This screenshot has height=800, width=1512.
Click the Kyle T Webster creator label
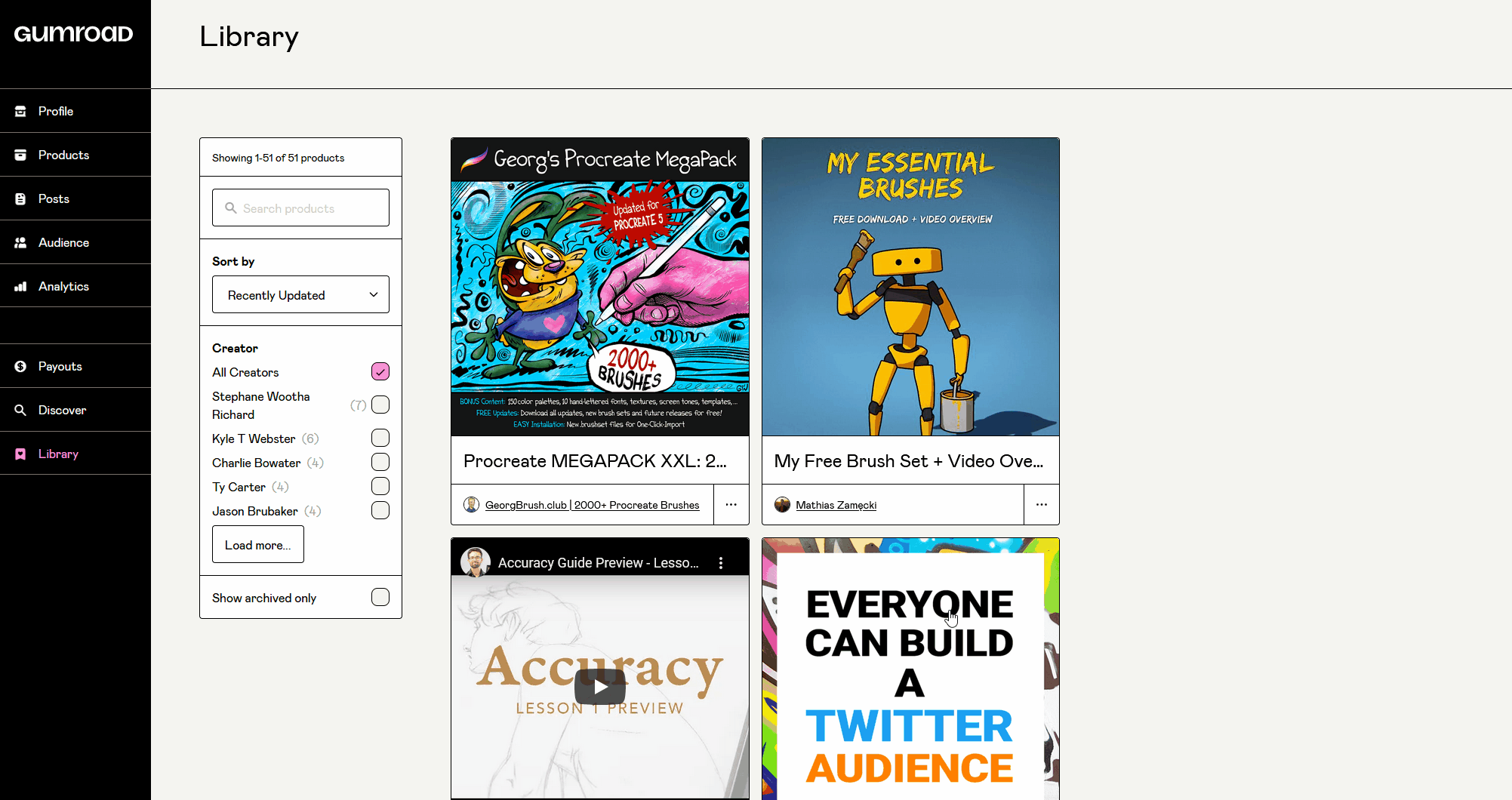pos(254,438)
